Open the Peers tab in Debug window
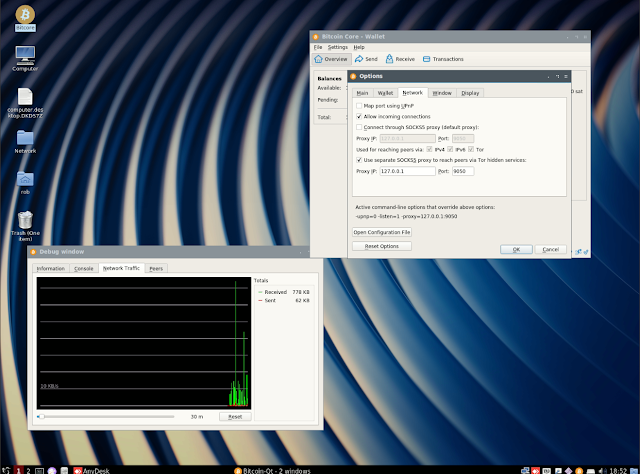This screenshot has height=474, width=640. [x=156, y=269]
